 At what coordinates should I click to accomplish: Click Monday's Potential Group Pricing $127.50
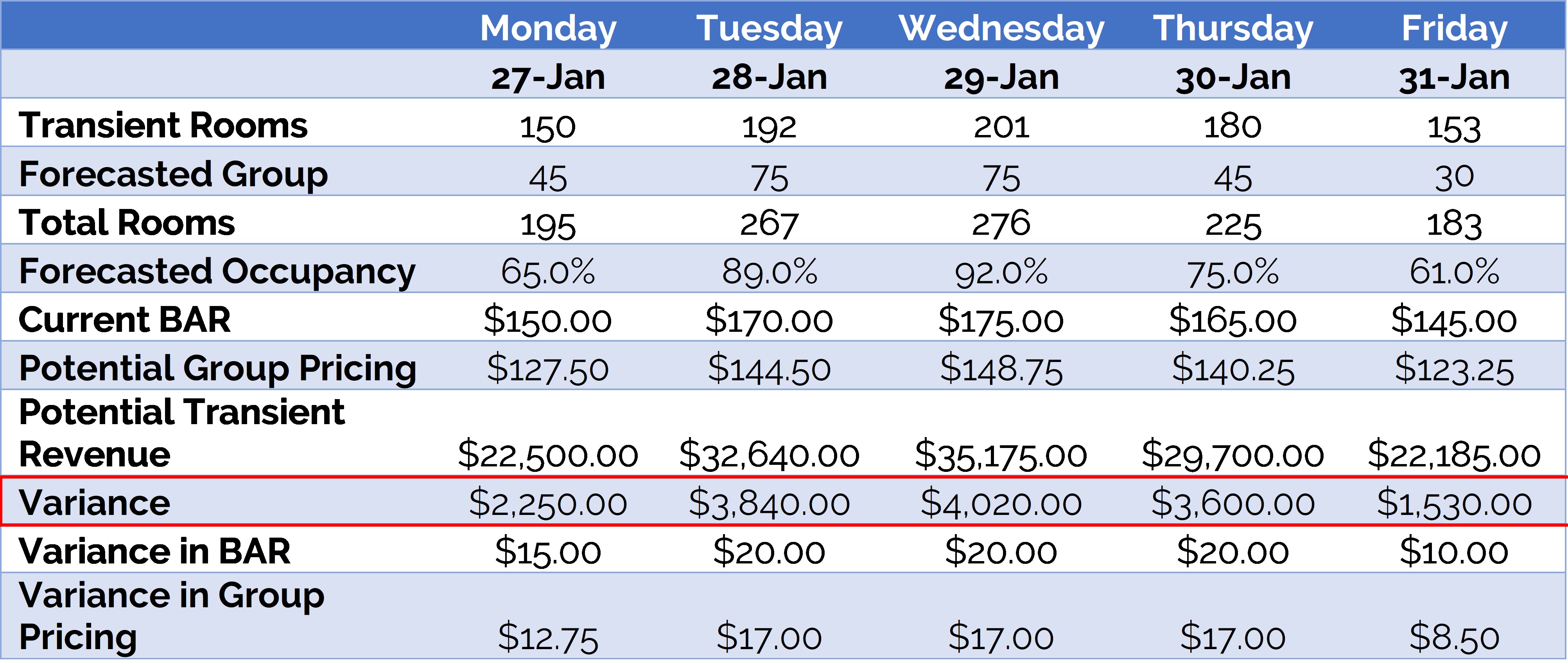click(x=548, y=369)
